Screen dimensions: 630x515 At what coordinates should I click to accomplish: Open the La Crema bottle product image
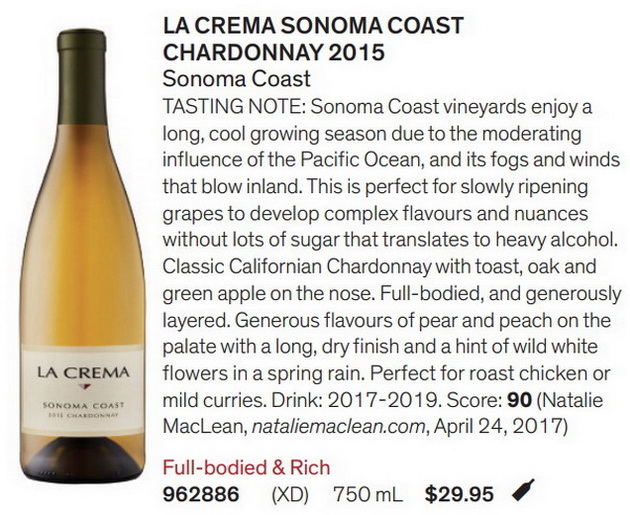point(82,256)
